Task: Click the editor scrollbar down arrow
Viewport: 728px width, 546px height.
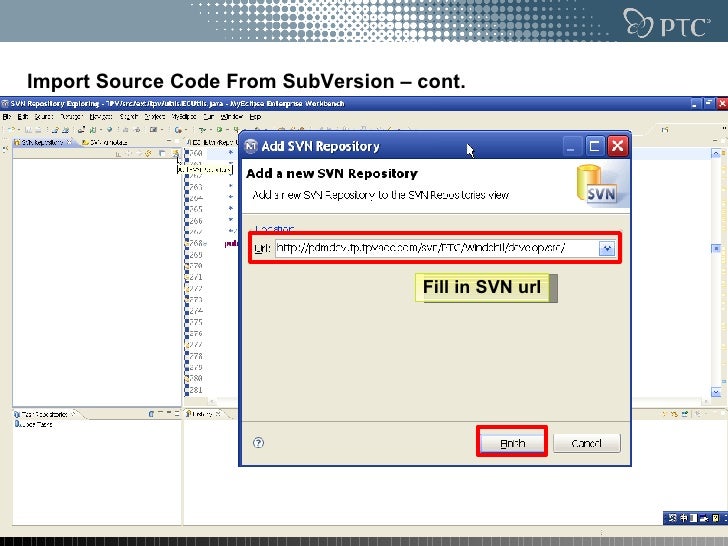Action: 715,393
